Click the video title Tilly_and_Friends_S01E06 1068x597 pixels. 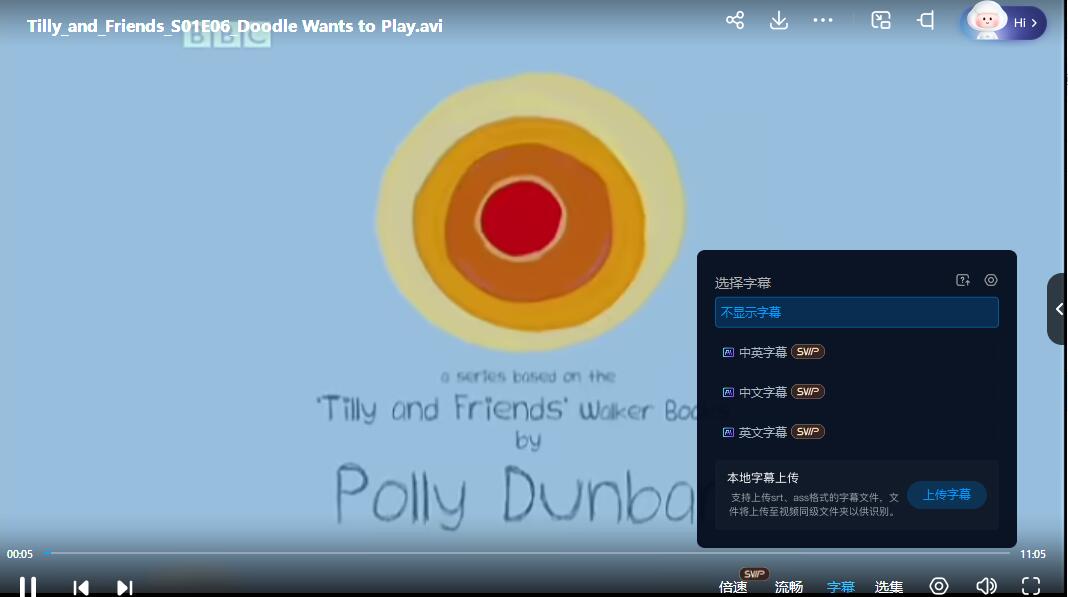[x=235, y=26]
